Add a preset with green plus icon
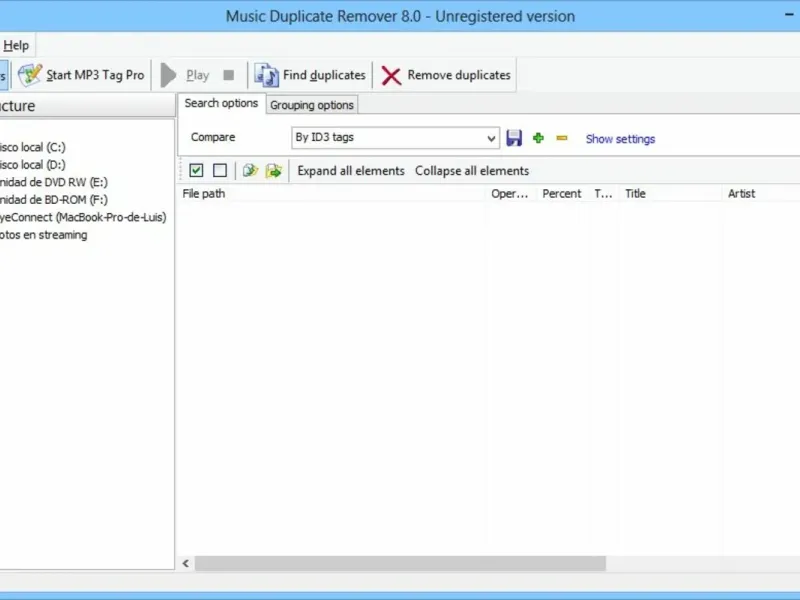Viewport: 800px width, 600px height. tap(538, 138)
